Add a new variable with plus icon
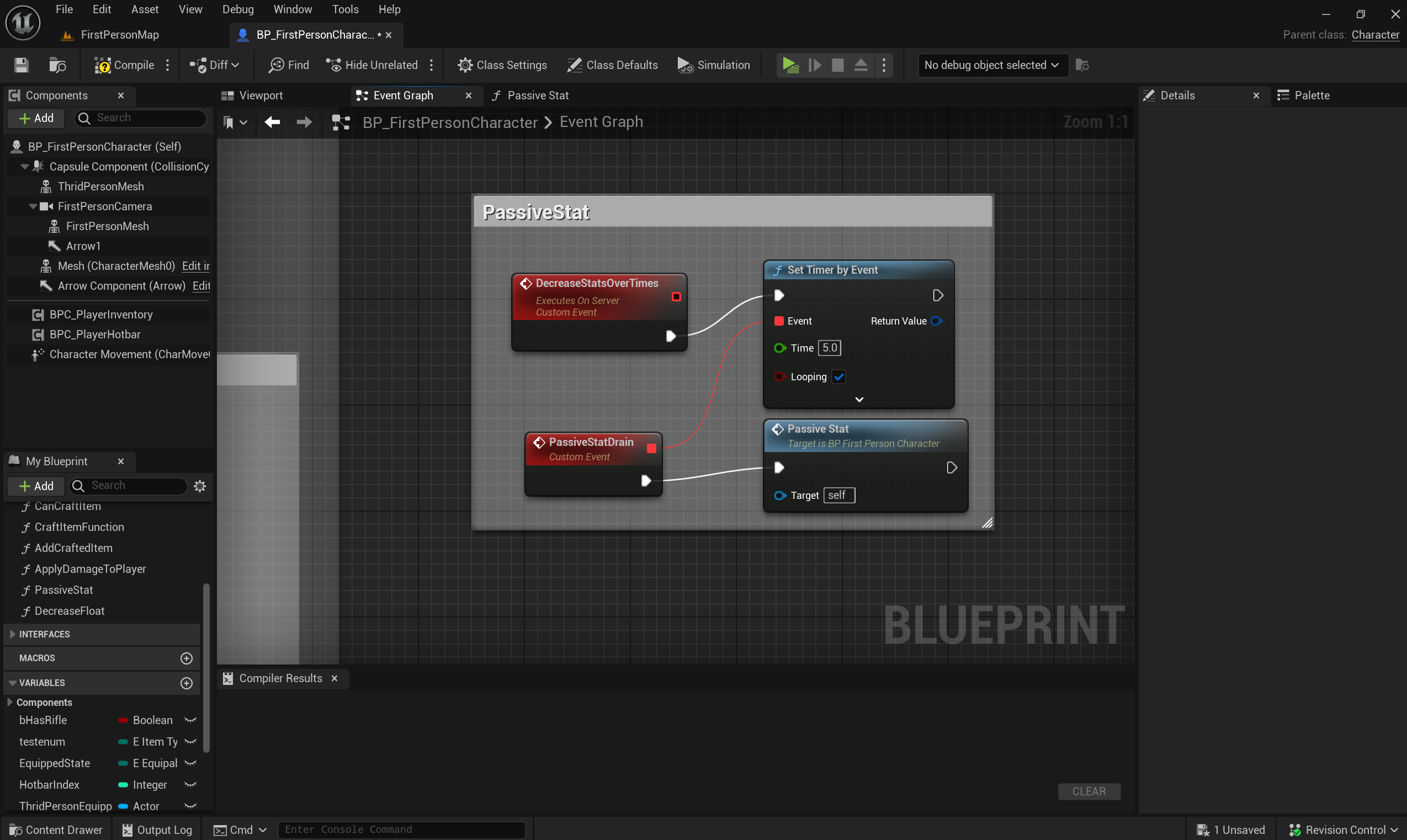 pyautogui.click(x=186, y=683)
